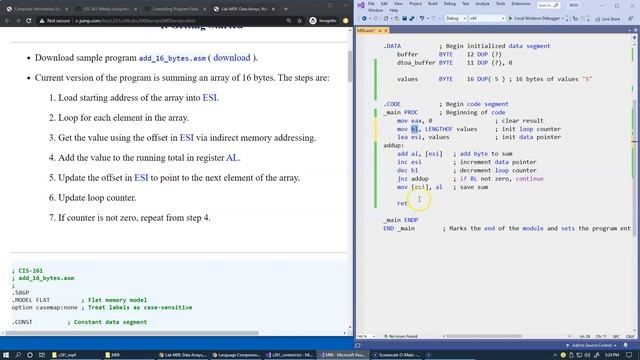Viewport: 640px width, 360px height.
Task: Switch to the Controlling Program Flow tab
Action: coord(175,9)
